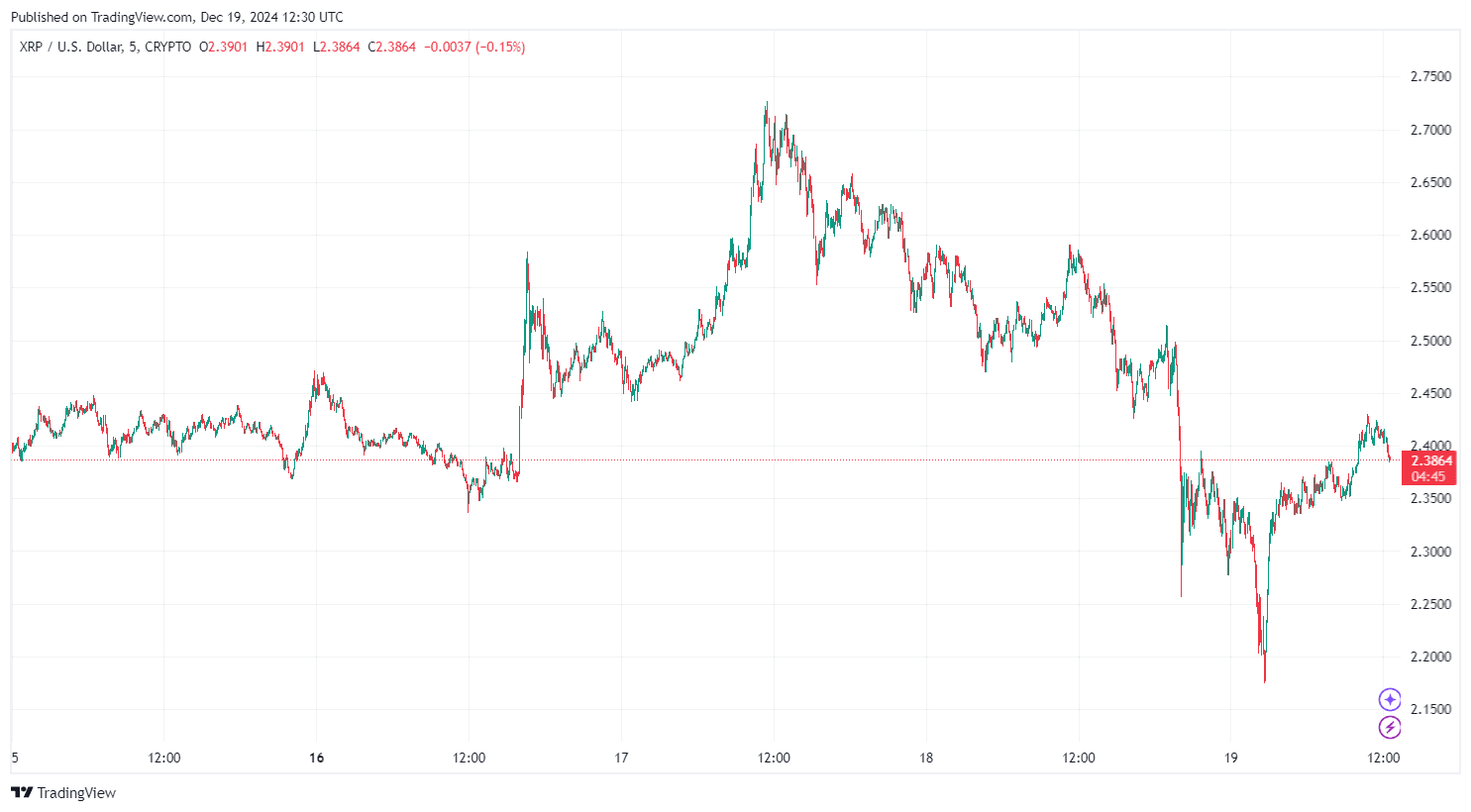Click the 2.3000 price axis label
This screenshot has height=812, width=1471.
tap(1430, 552)
